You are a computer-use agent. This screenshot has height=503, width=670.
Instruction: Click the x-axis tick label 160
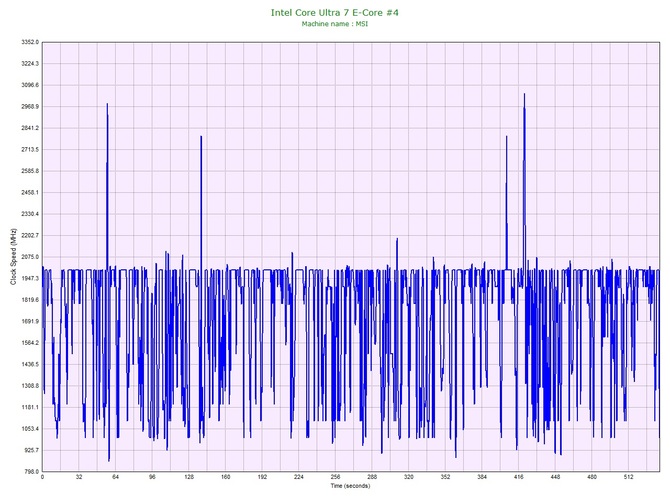[226, 477]
